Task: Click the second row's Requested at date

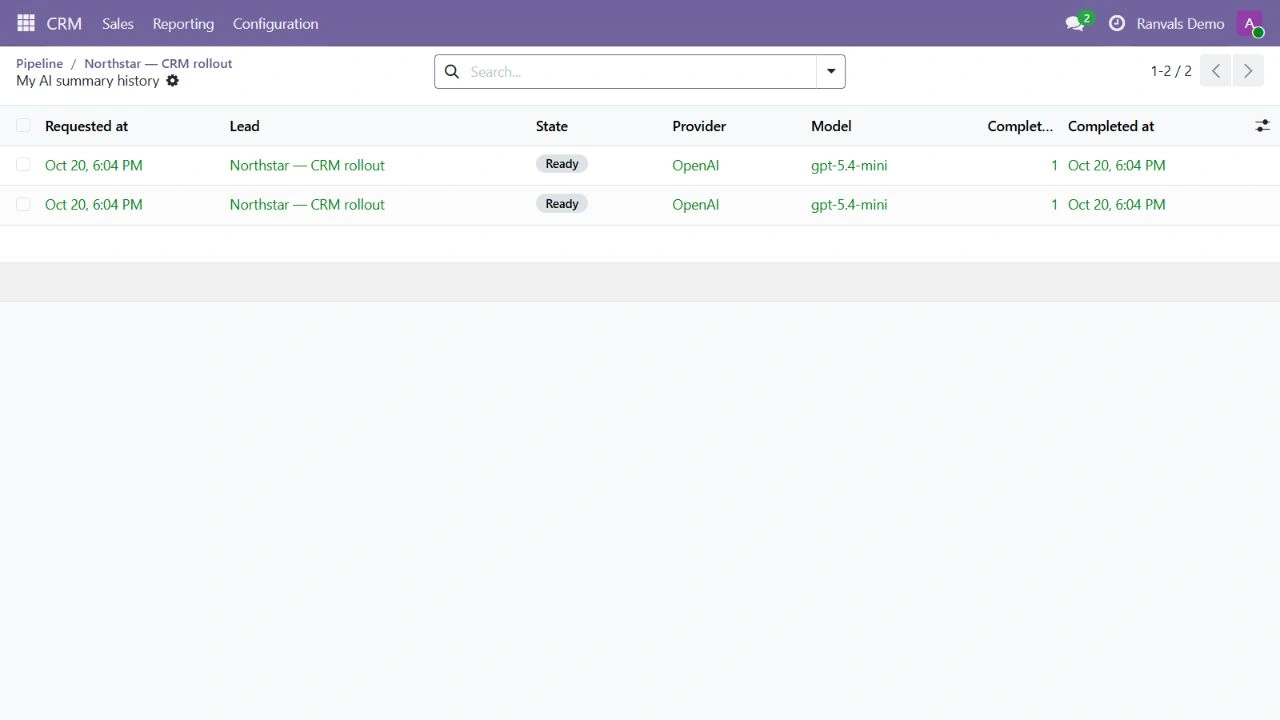Action: tap(94, 204)
